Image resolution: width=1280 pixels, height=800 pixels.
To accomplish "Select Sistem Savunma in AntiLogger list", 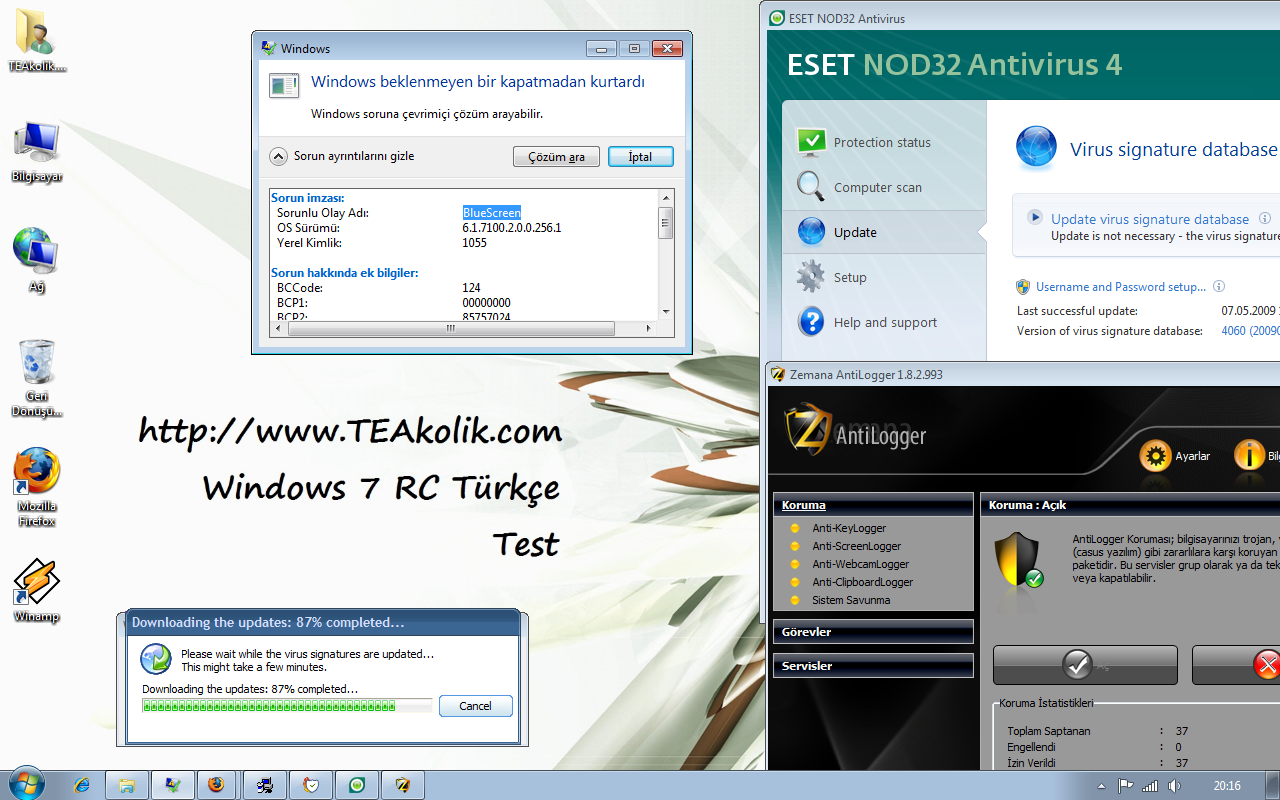I will 851,600.
